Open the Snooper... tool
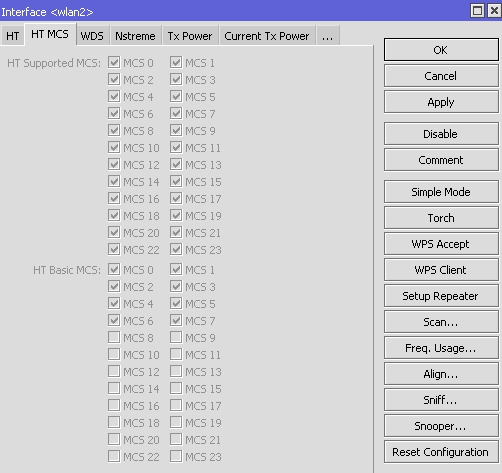The width and height of the screenshot is (502, 473). point(441,426)
